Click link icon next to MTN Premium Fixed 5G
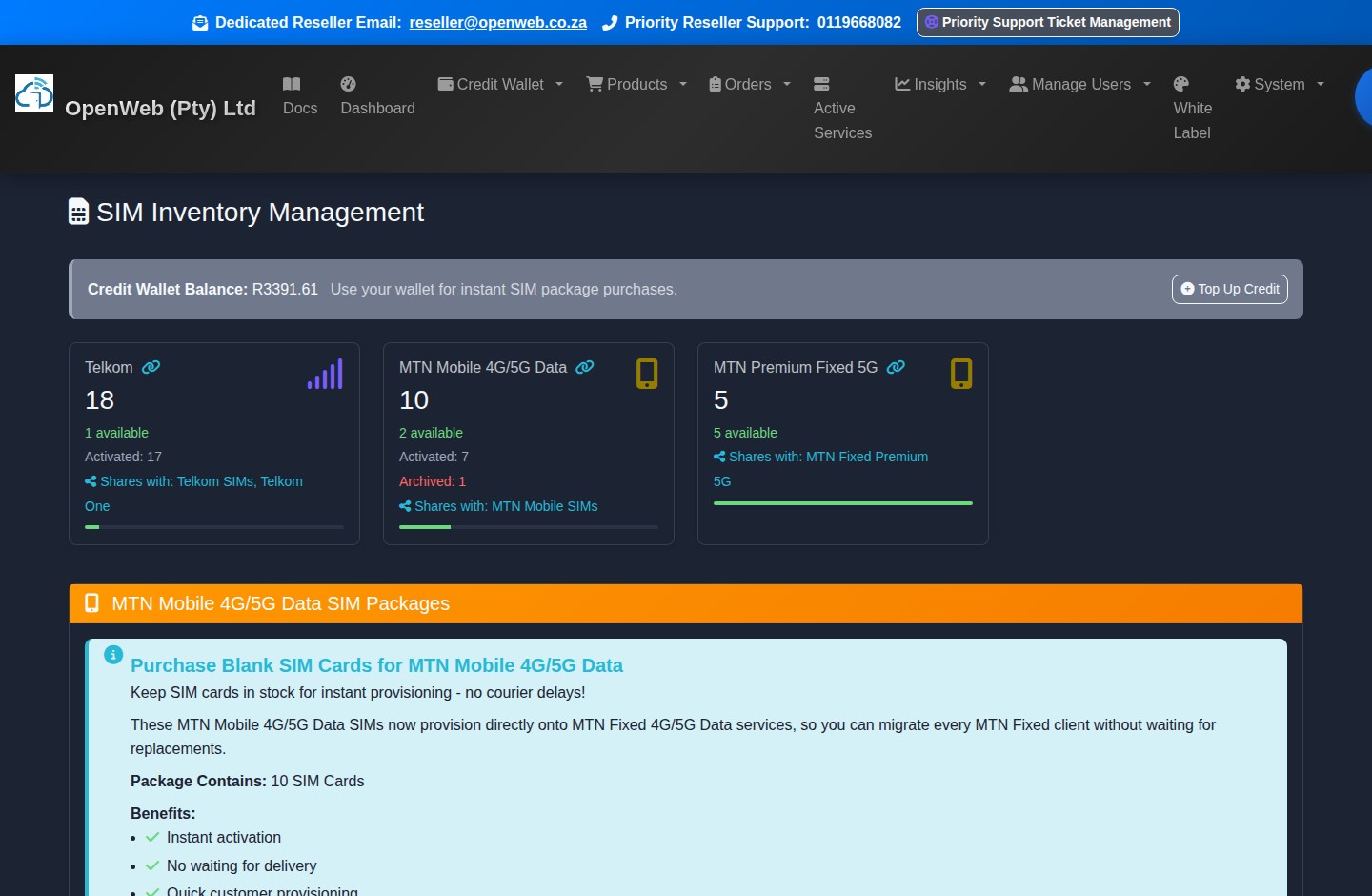Image resolution: width=1372 pixels, height=896 pixels. click(x=896, y=367)
